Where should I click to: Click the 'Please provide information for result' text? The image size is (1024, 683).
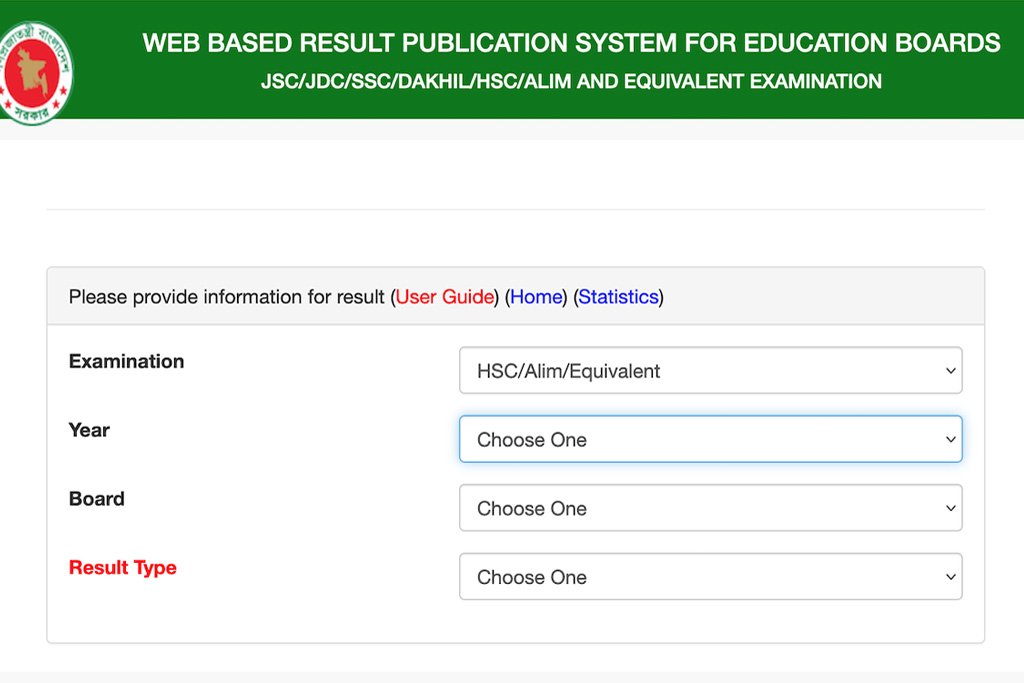[226, 297]
